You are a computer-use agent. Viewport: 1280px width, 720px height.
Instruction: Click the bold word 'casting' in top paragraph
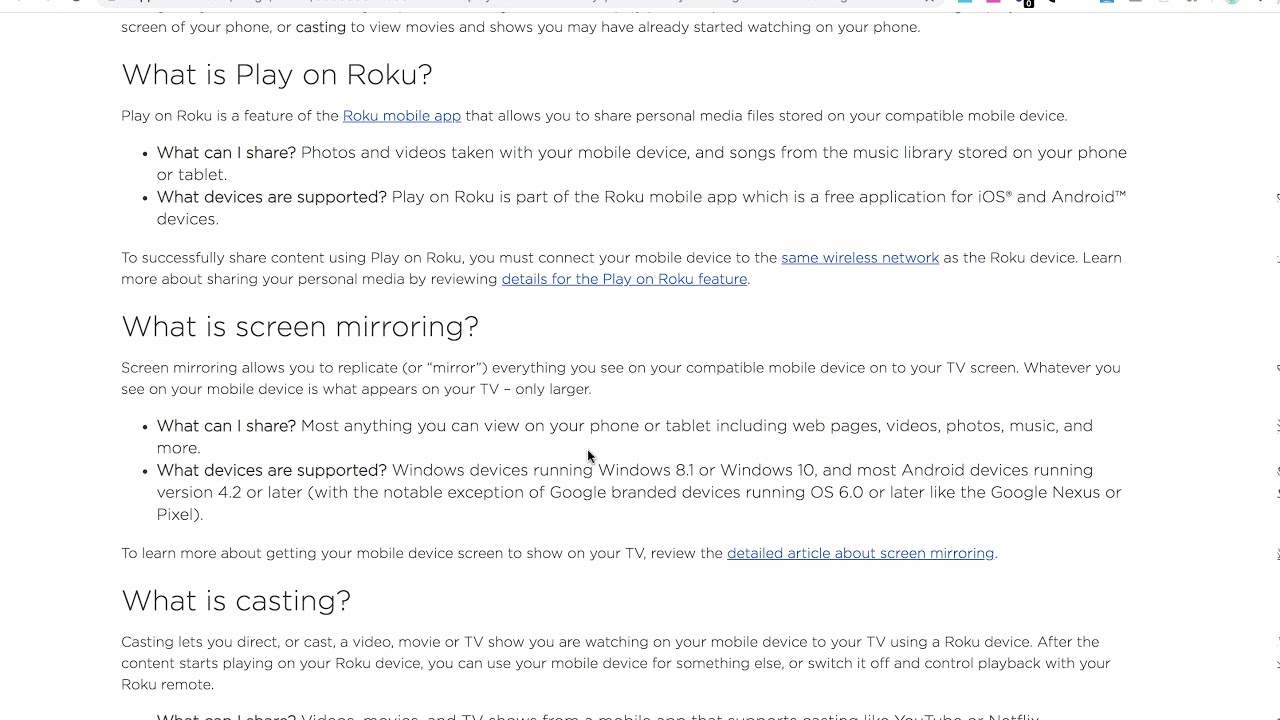coord(321,27)
